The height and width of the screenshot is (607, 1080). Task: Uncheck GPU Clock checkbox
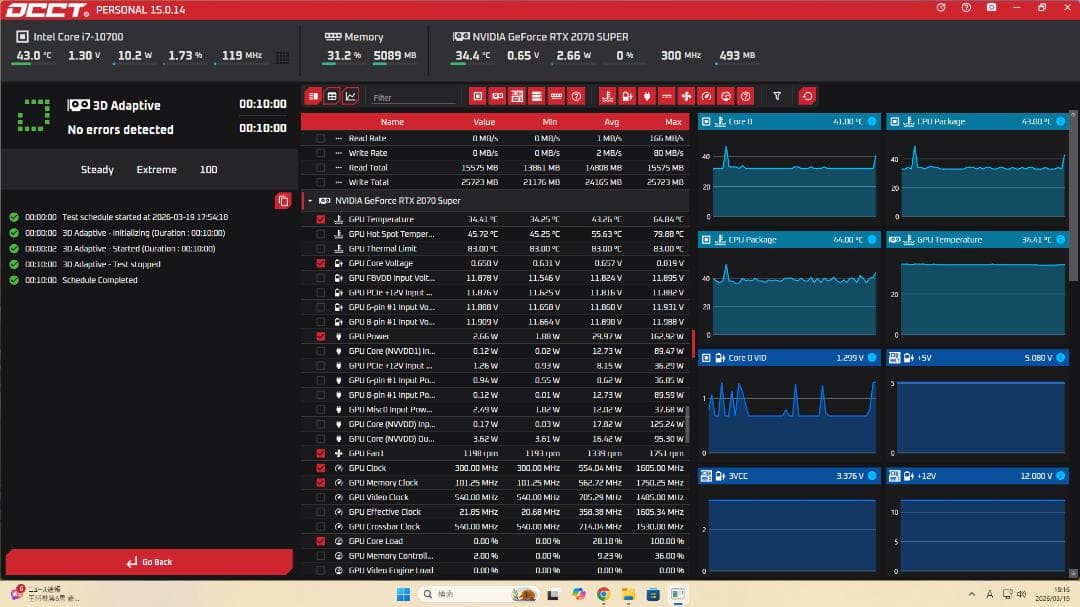(320, 468)
